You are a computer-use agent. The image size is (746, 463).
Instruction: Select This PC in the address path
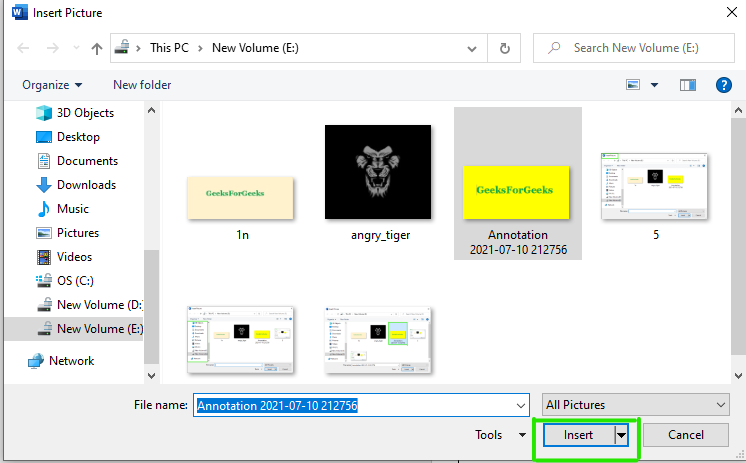(169, 48)
